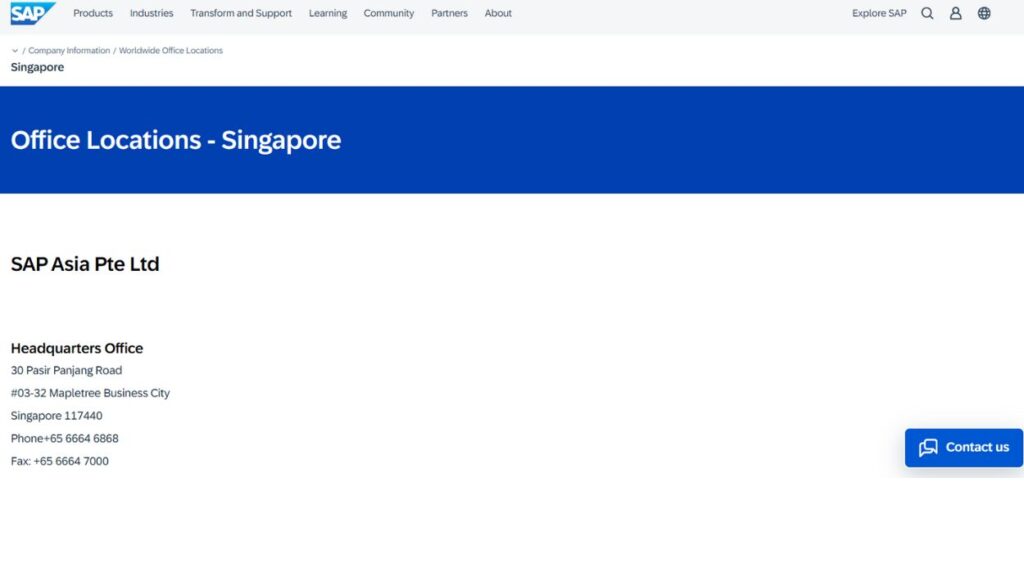Viewport: 1024px width, 573px height.
Task: Click the SAP Asia Pte Ltd heading
Action: point(85,264)
